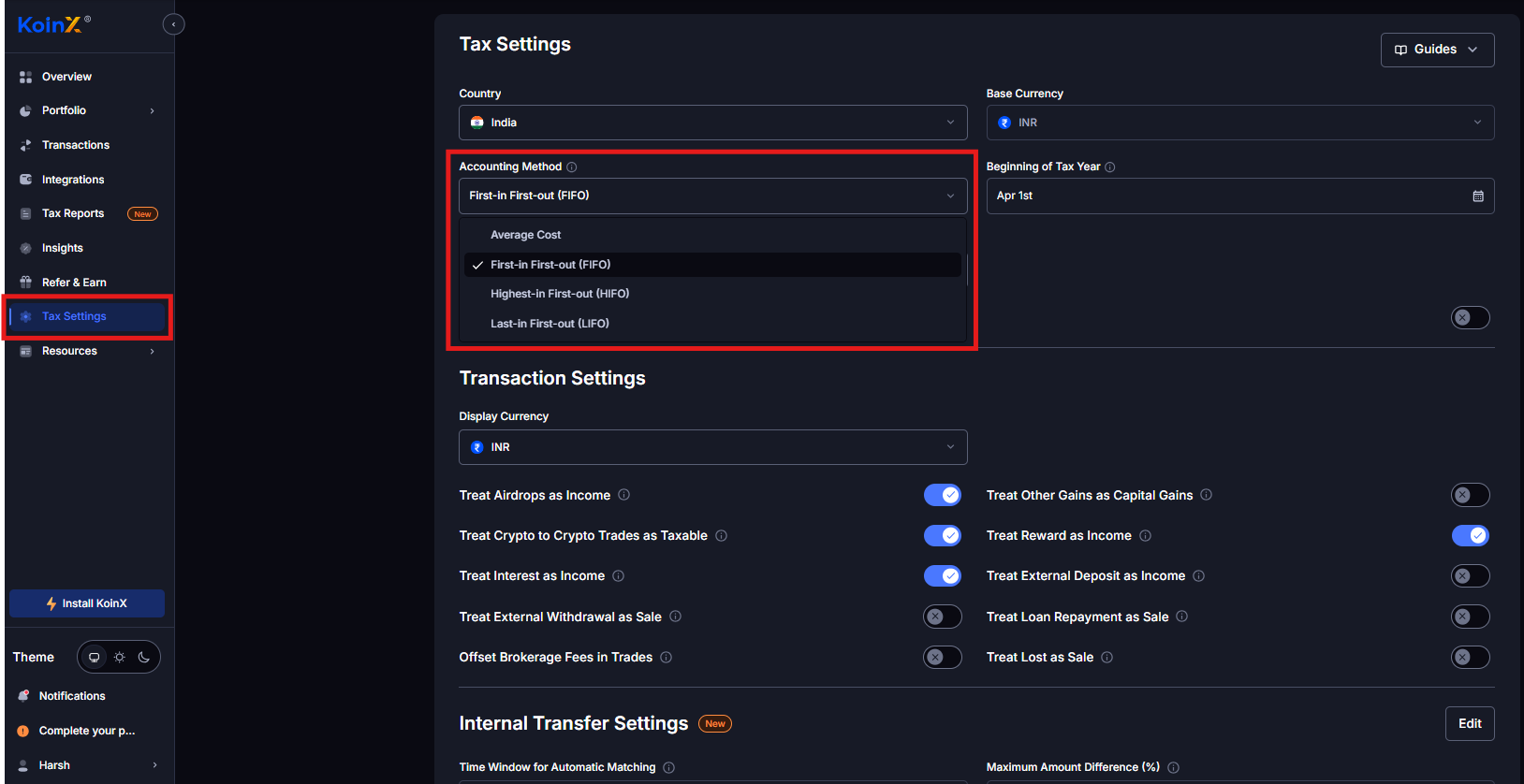
Task: Choose First-in First-out (FIFO) option
Action: pos(712,265)
